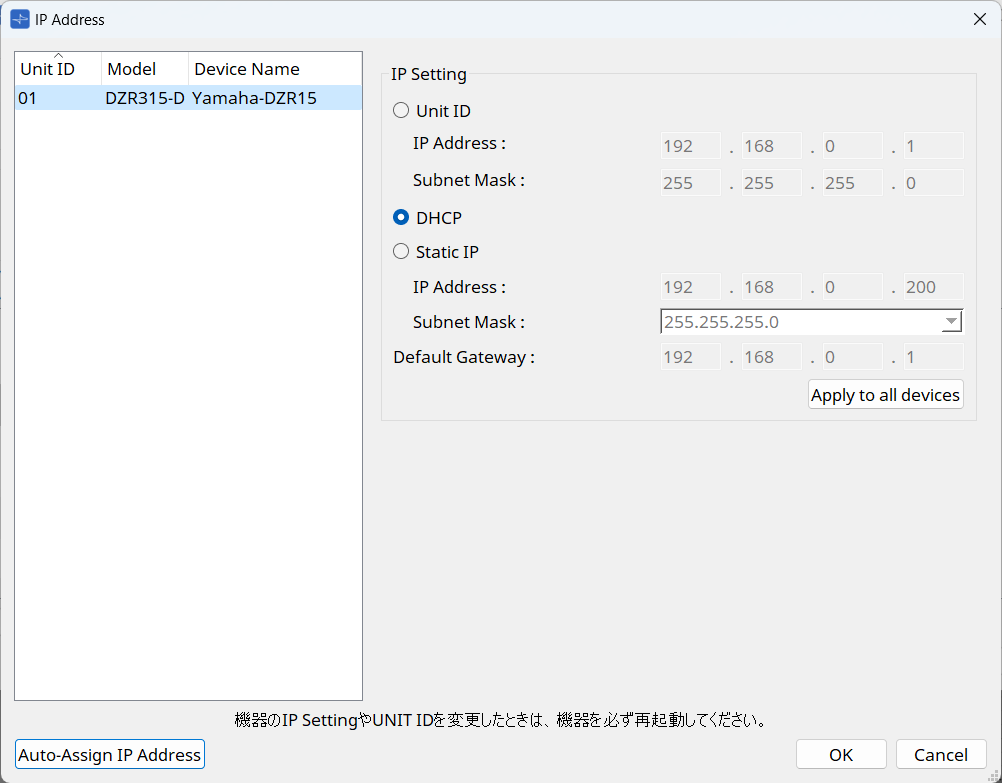Viewport: 1002px width, 783px height.
Task: Click Unit ID Subnet Mask last octet field
Action: (933, 182)
